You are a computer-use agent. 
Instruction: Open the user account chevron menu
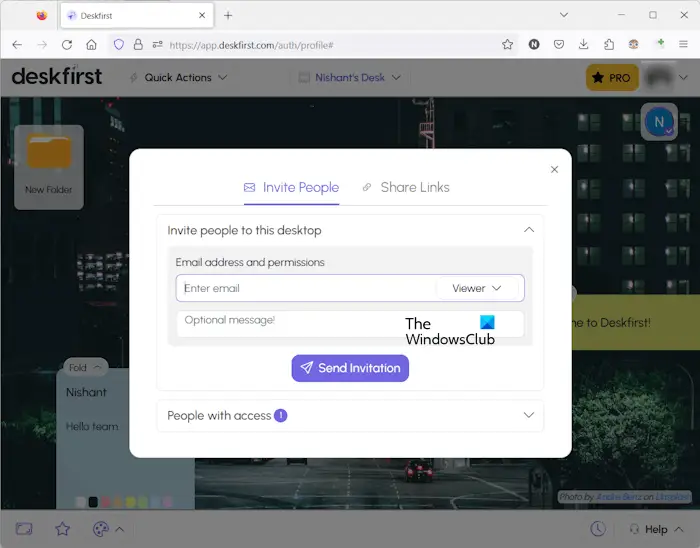pyautogui.click(x=683, y=78)
